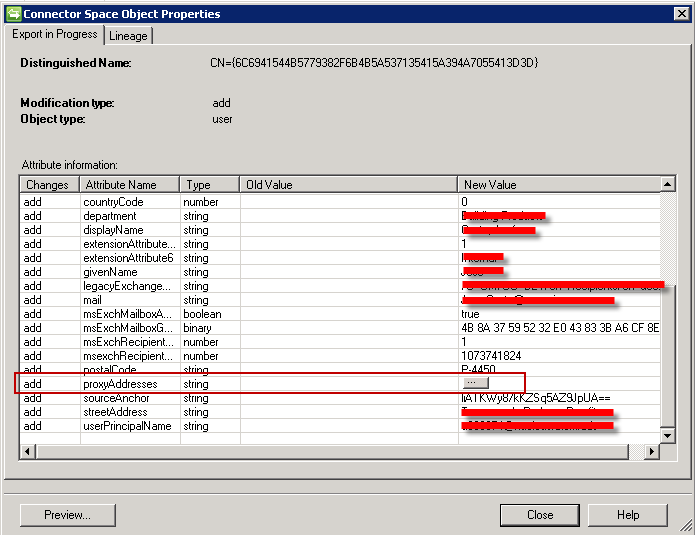Click the New Value column header

[x=558, y=184]
